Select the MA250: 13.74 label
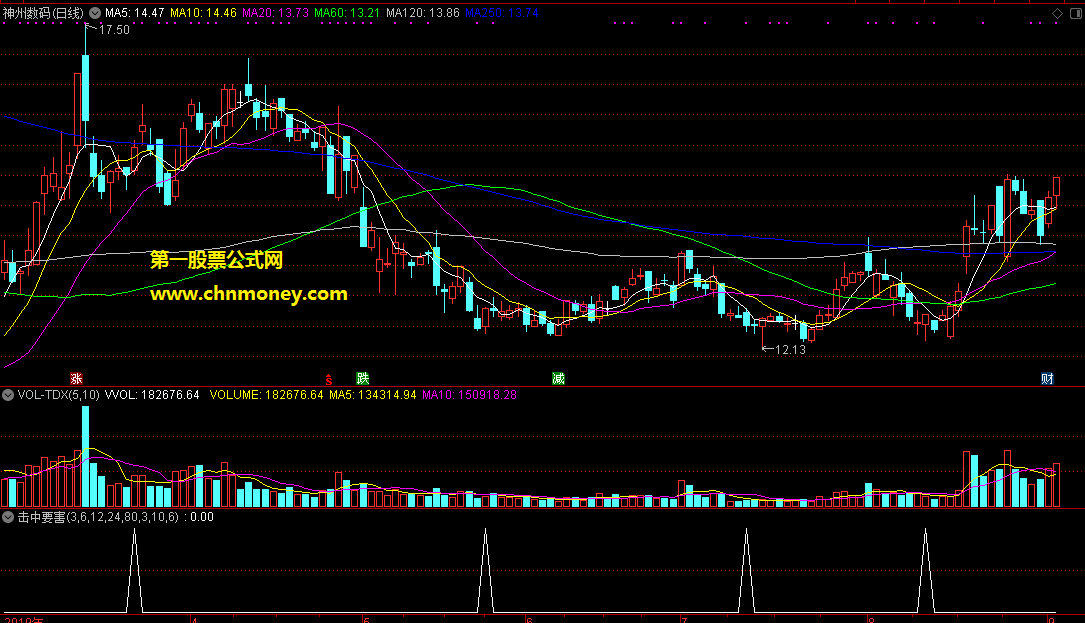Image resolution: width=1085 pixels, height=623 pixels. pyautogui.click(x=502, y=13)
